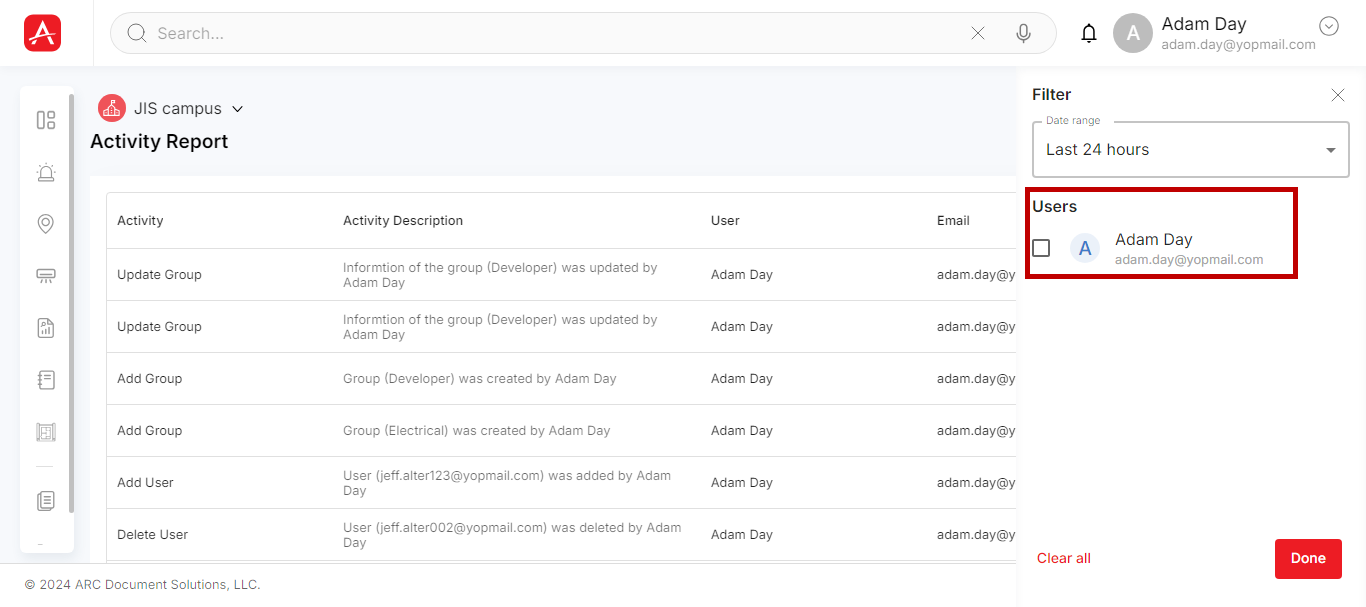Click the sidebar vertical scrollbar
The image size is (1366, 607).
[71, 300]
